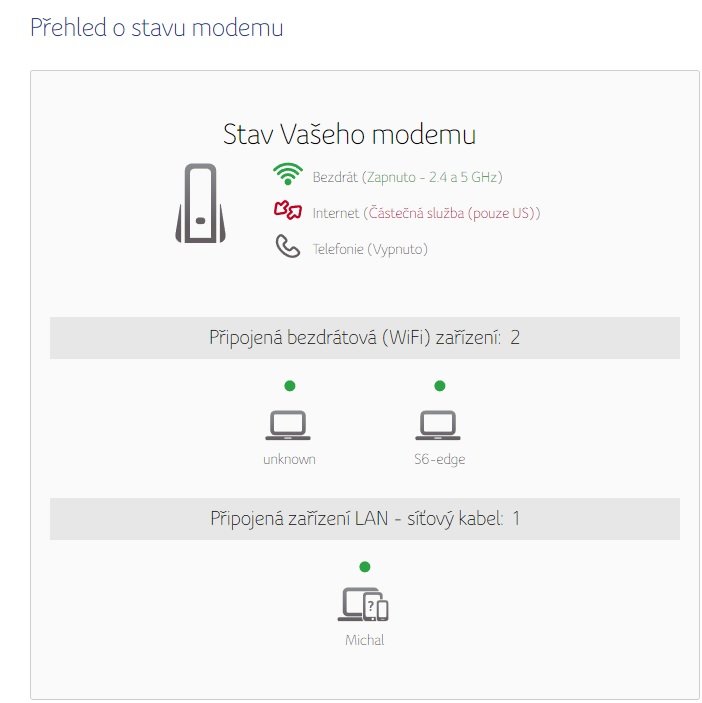
Task: Open Internet (Částečná služba) status link
Action: [426, 213]
